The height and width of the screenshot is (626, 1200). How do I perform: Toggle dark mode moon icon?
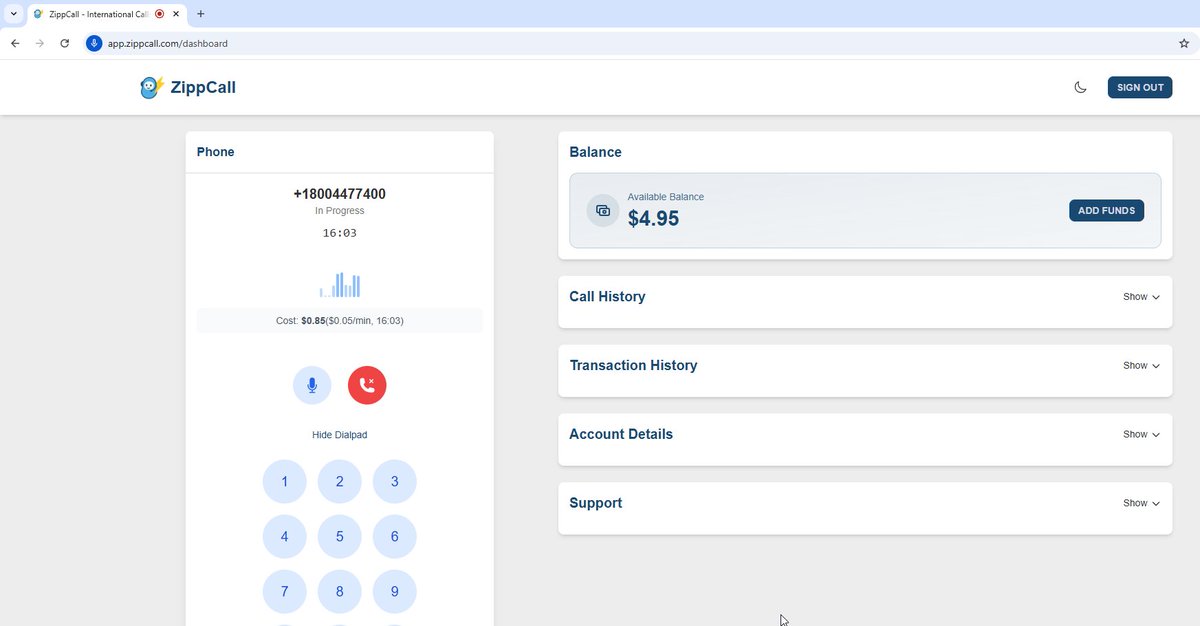pyautogui.click(x=1080, y=87)
